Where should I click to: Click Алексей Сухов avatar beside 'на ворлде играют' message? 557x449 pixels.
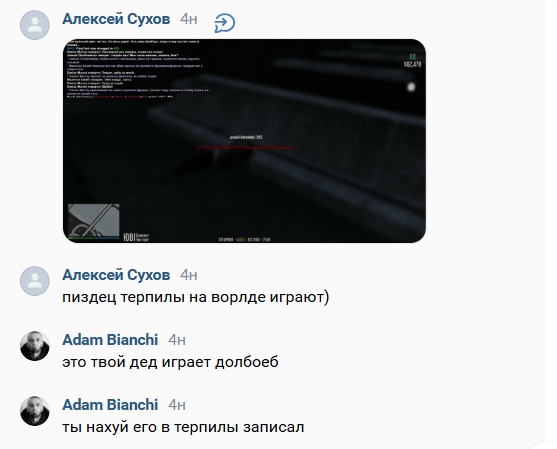coord(35,281)
